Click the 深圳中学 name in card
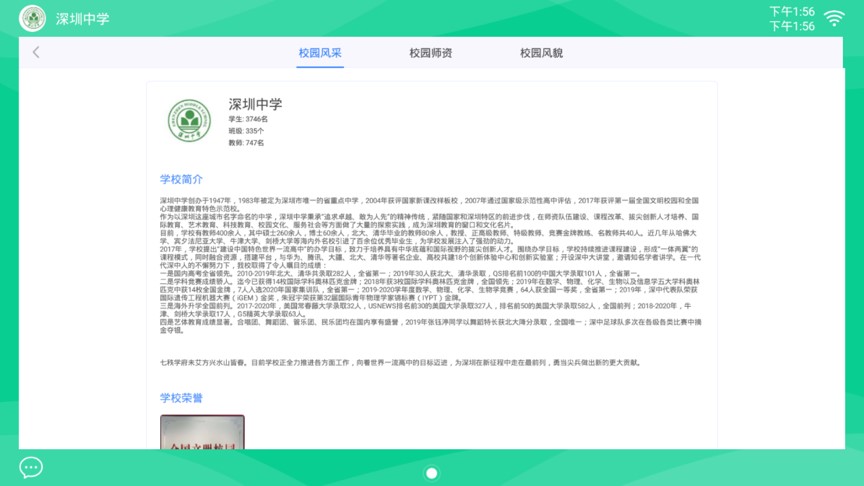 click(255, 104)
